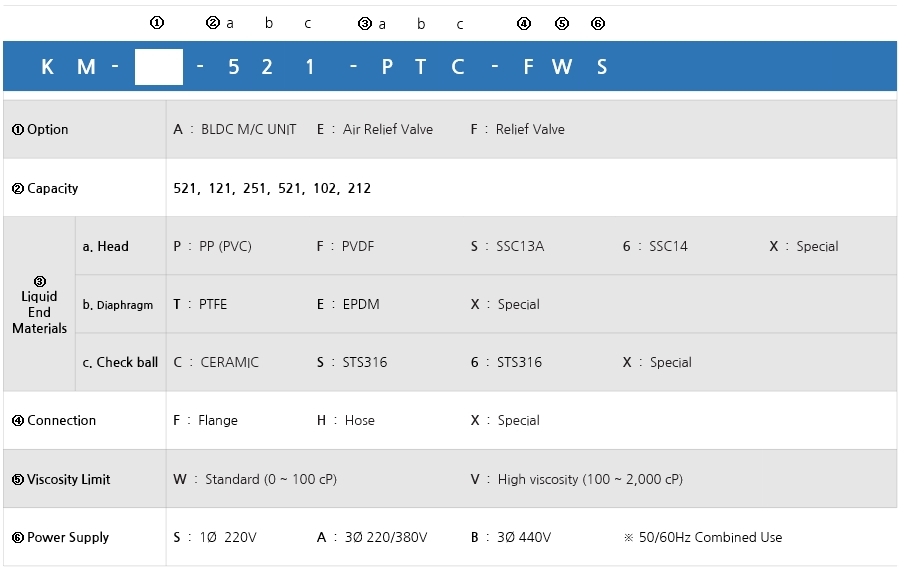
Task: Select 'S : 1Ø 220V' power supply
Action: point(215,537)
